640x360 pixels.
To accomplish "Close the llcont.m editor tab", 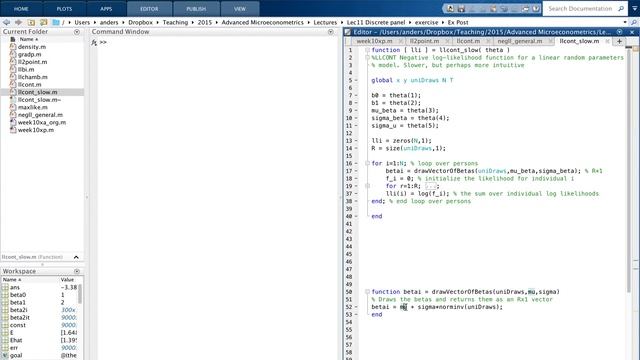I will click(488, 41).
